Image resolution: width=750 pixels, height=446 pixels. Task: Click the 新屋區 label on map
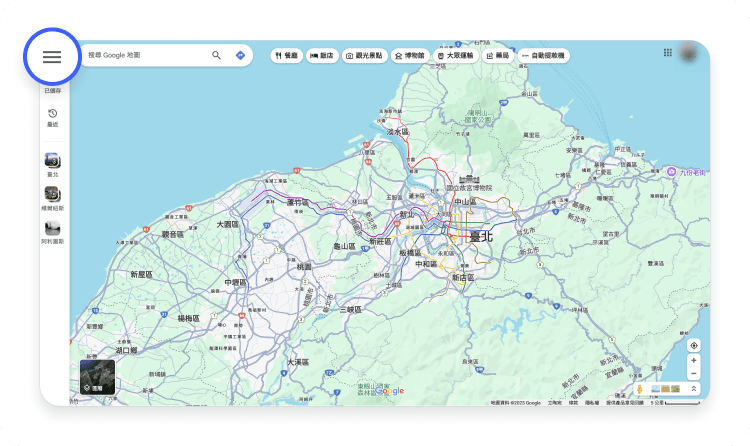pyautogui.click(x=142, y=274)
